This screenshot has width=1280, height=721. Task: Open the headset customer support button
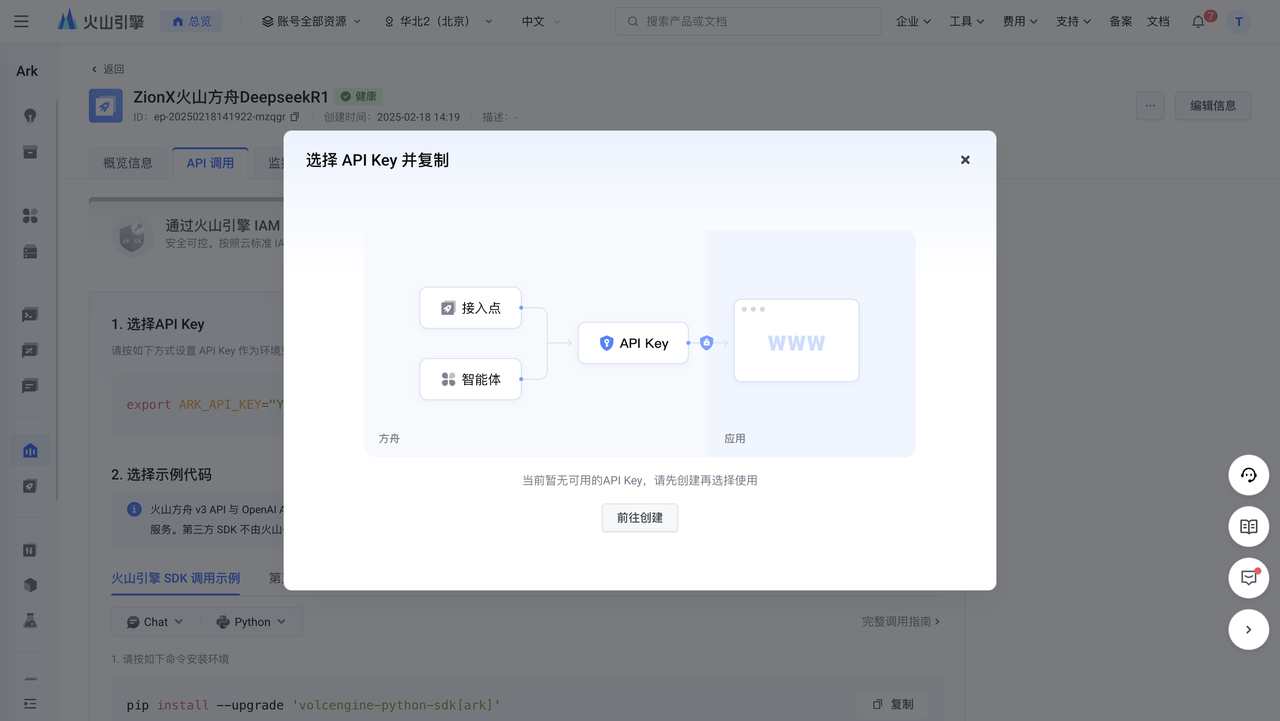[x=1248, y=475]
